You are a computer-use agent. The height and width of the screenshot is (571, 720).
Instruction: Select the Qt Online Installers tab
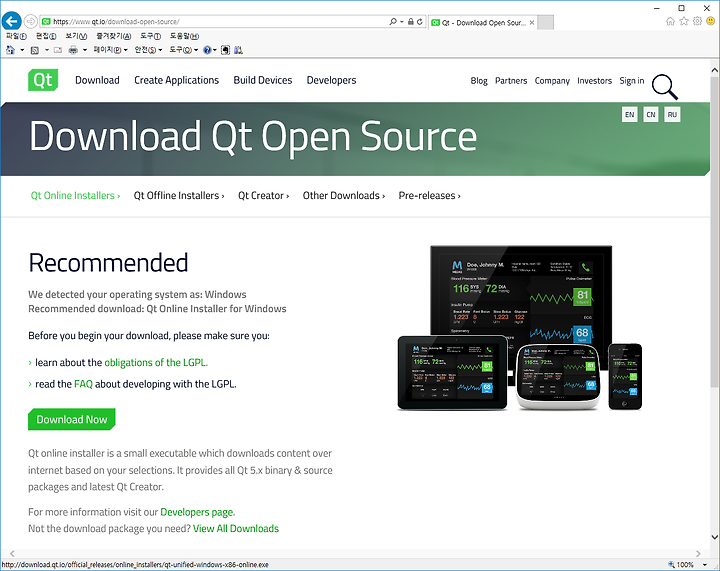[75, 196]
